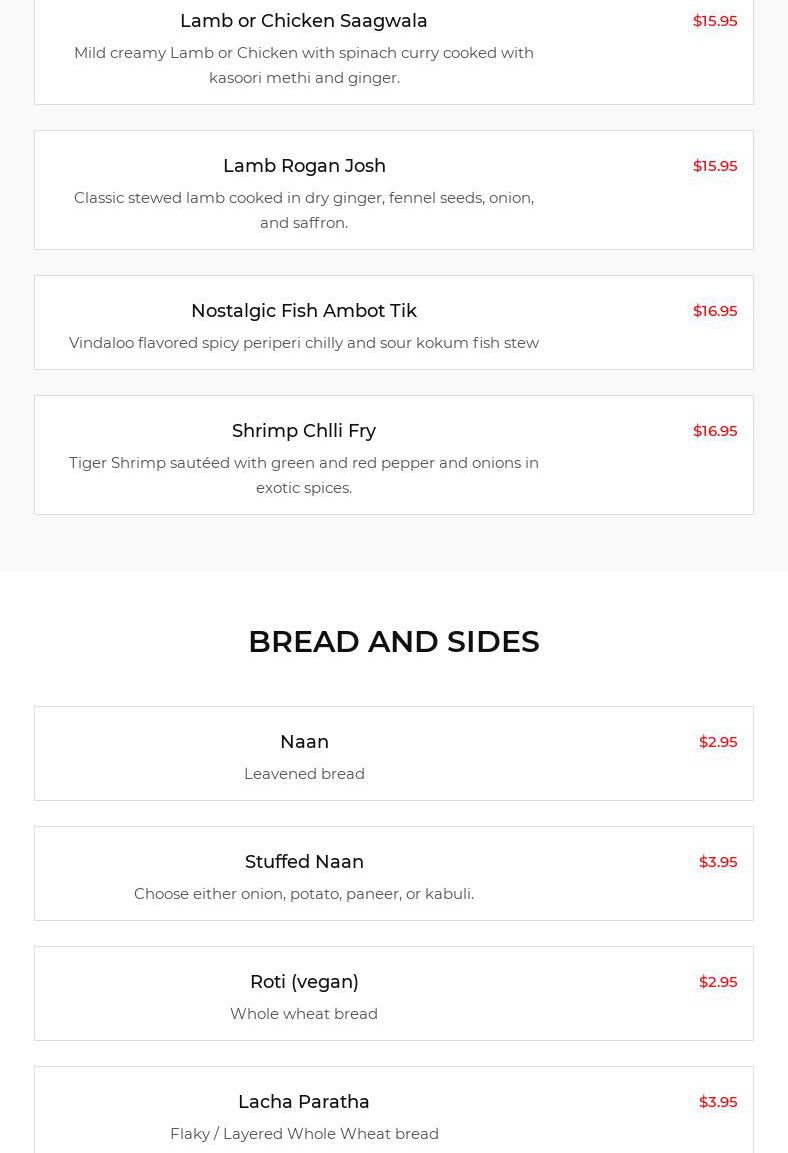The image size is (788, 1153).
Task: Click the Lamb or Chicken Saagwala title
Action: (x=303, y=21)
